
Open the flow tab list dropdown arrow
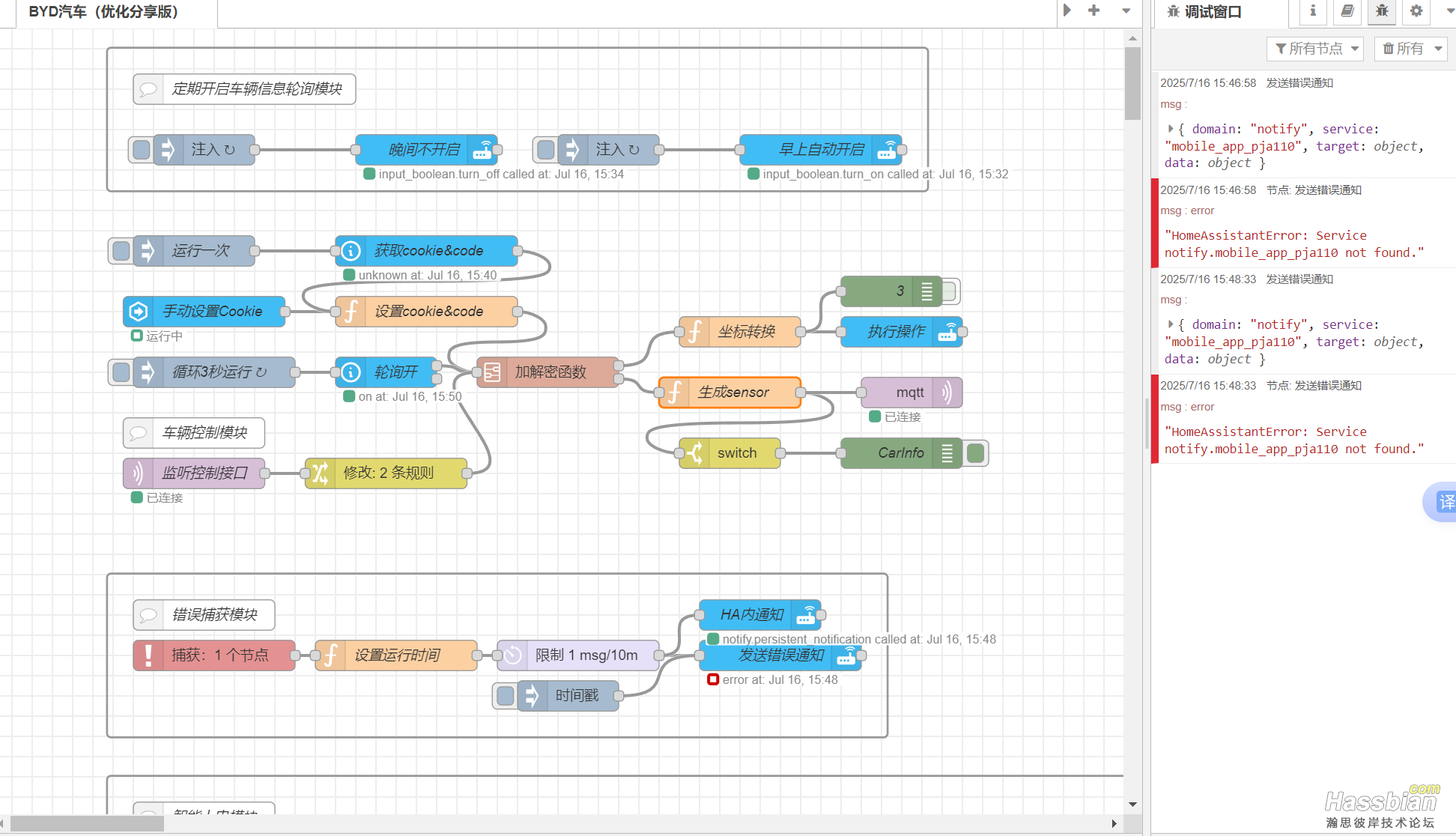tap(1126, 10)
